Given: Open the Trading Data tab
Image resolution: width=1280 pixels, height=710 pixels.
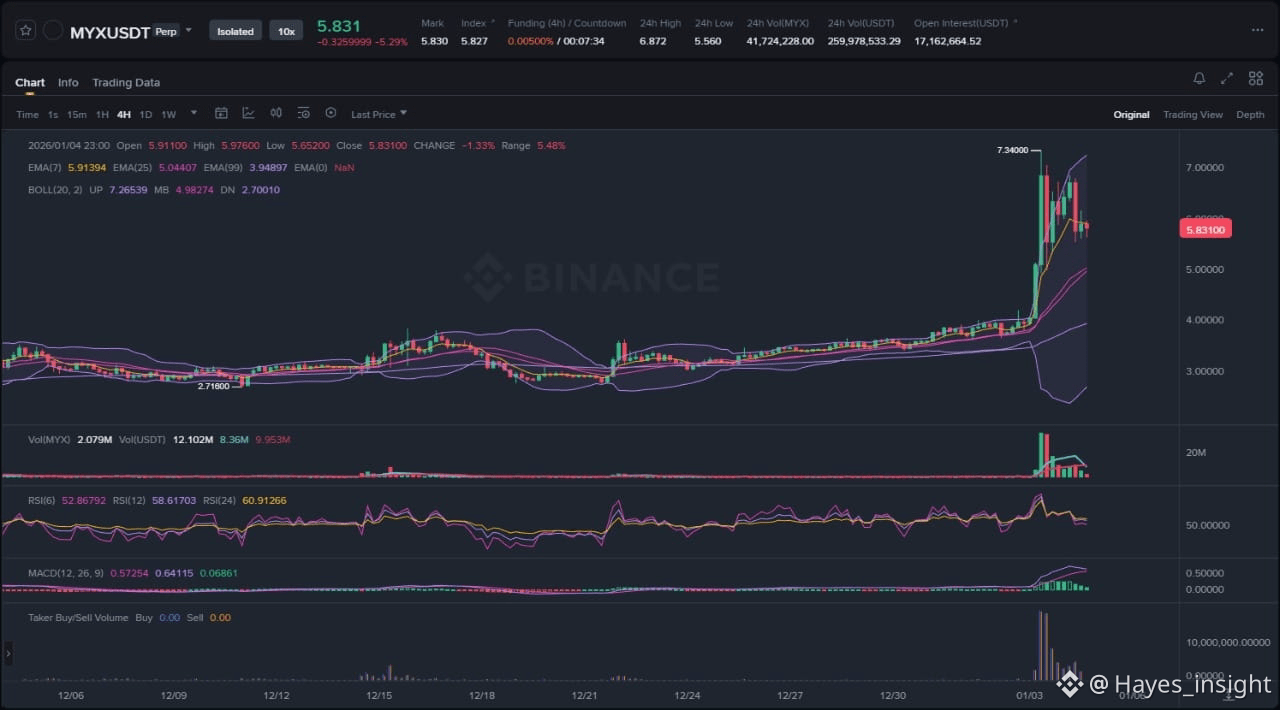Looking at the screenshot, I should (126, 82).
